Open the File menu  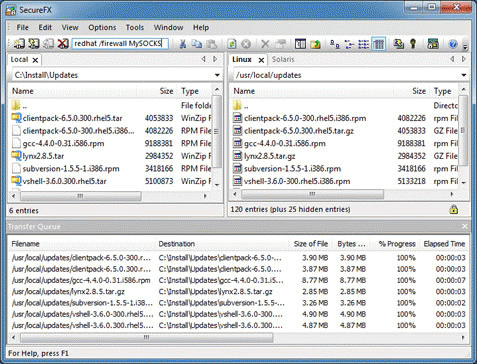pyautogui.click(x=23, y=28)
